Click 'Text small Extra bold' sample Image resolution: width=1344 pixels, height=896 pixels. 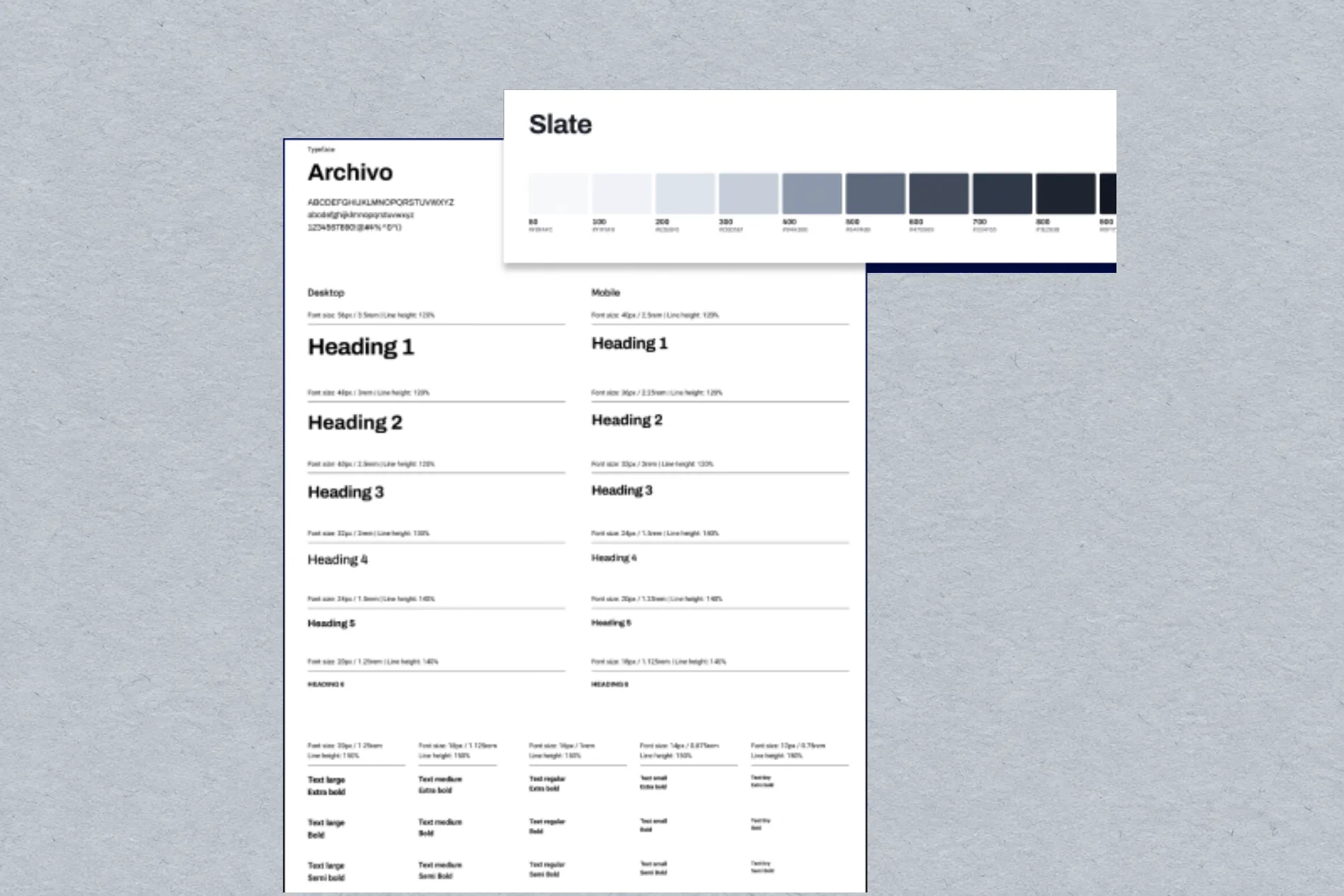[x=654, y=782]
